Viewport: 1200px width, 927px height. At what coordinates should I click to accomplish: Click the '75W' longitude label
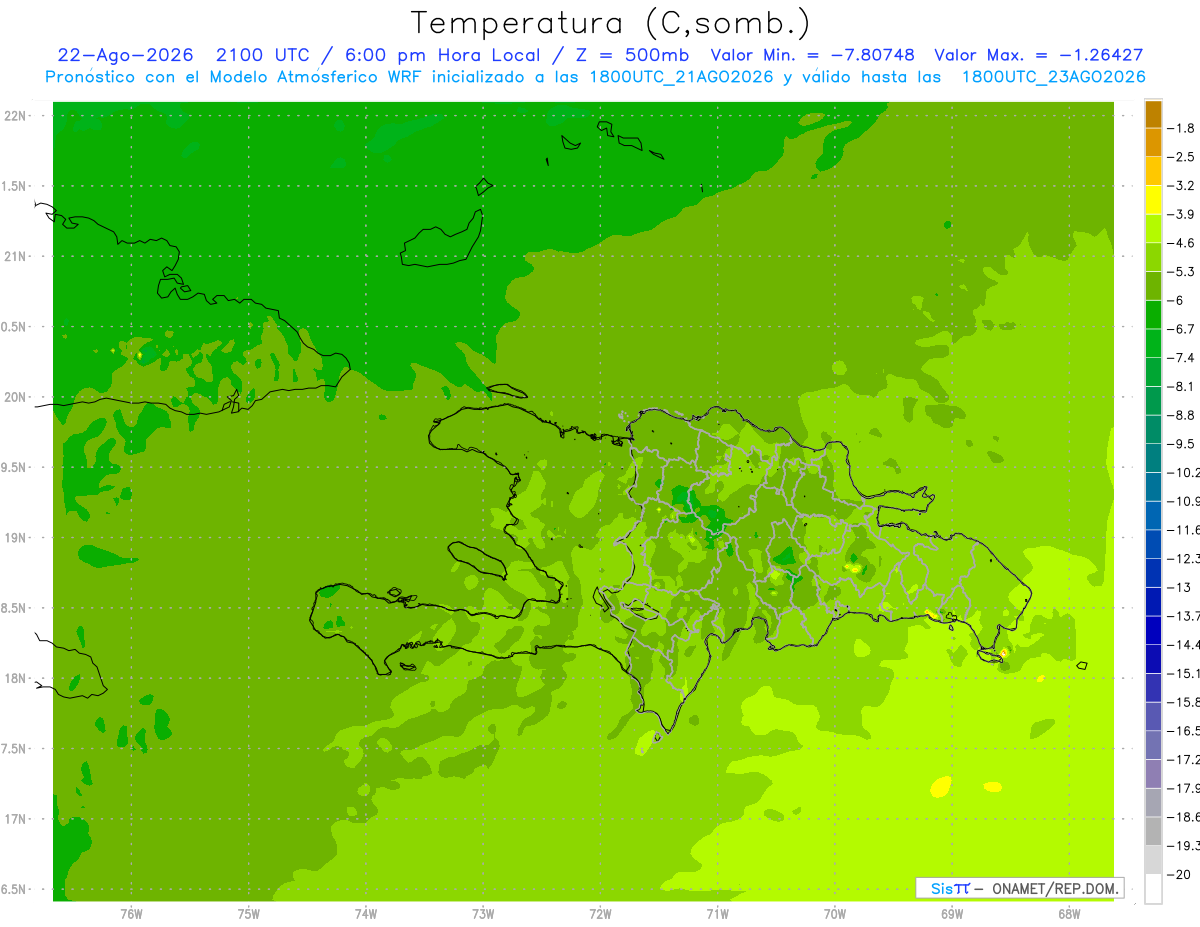pos(249,914)
